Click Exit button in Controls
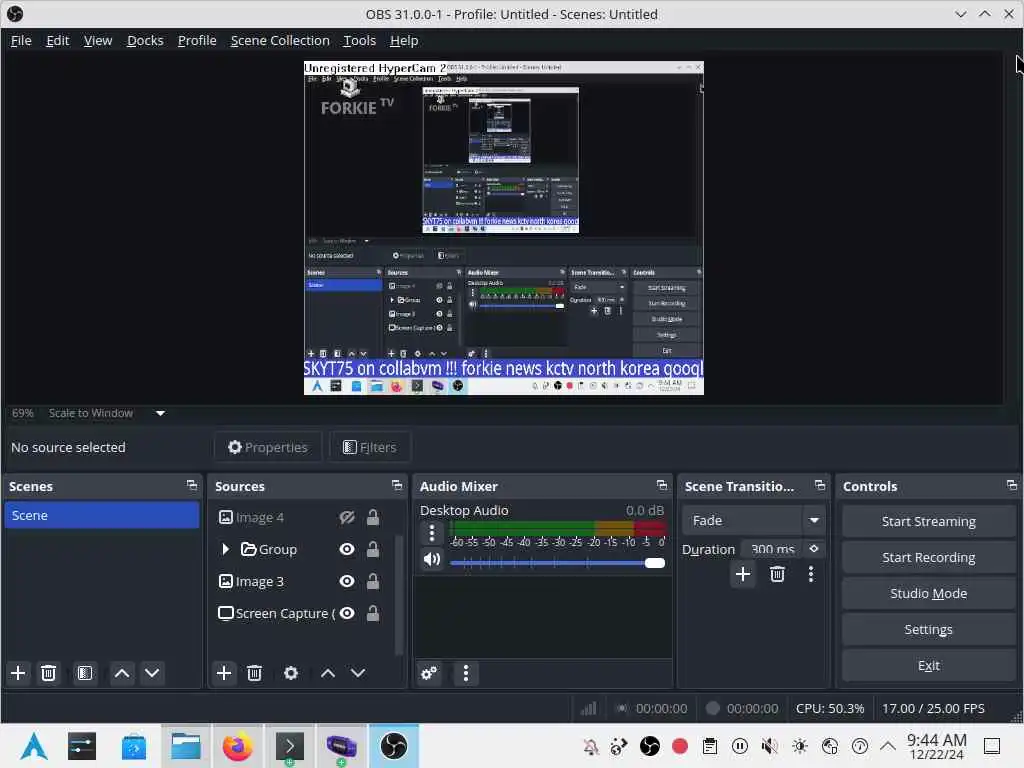Image resolution: width=1024 pixels, height=768 pixels. pos(929,665)
